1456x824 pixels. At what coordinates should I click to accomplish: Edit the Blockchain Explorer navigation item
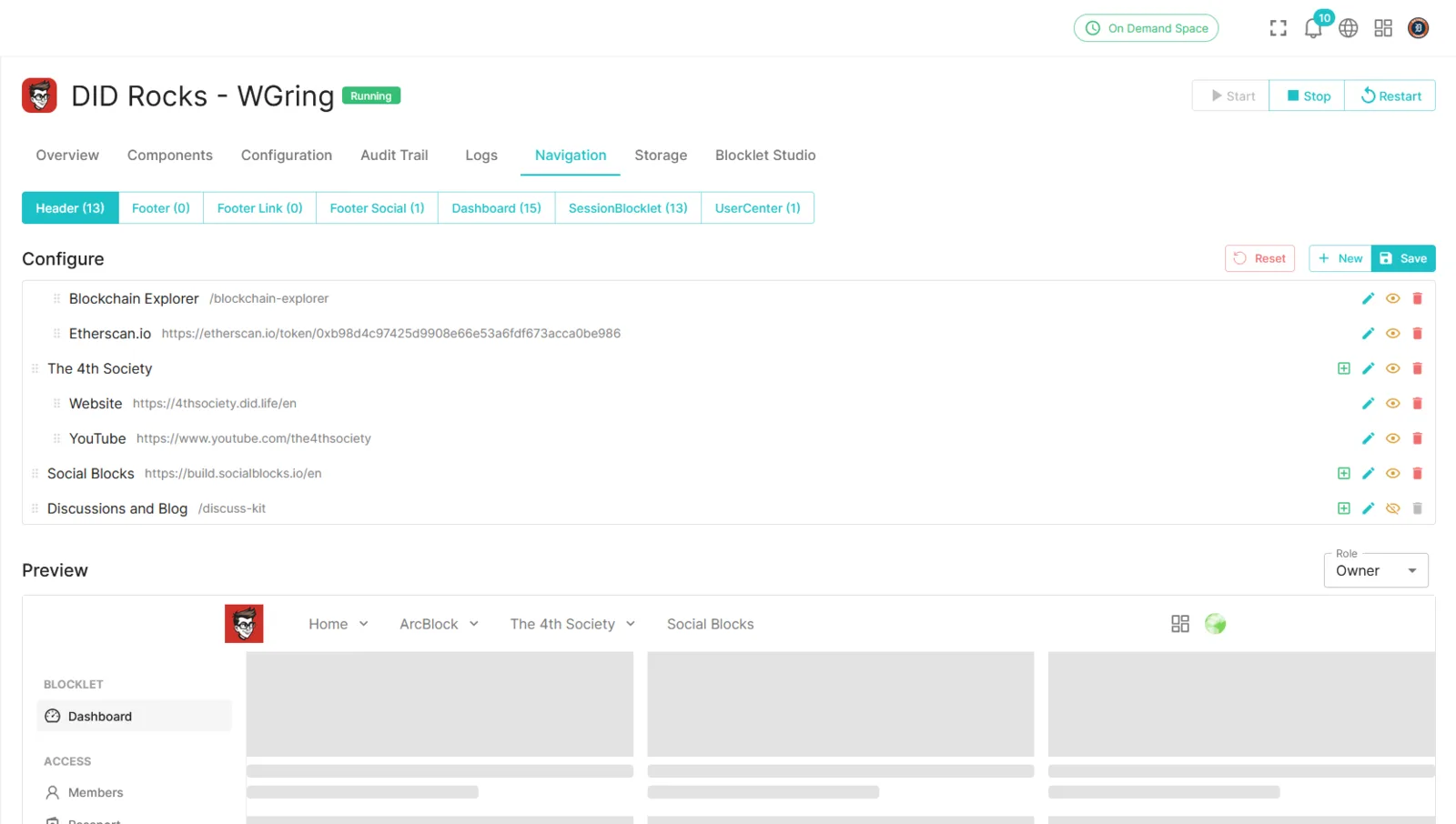(x=1368, y=298)
